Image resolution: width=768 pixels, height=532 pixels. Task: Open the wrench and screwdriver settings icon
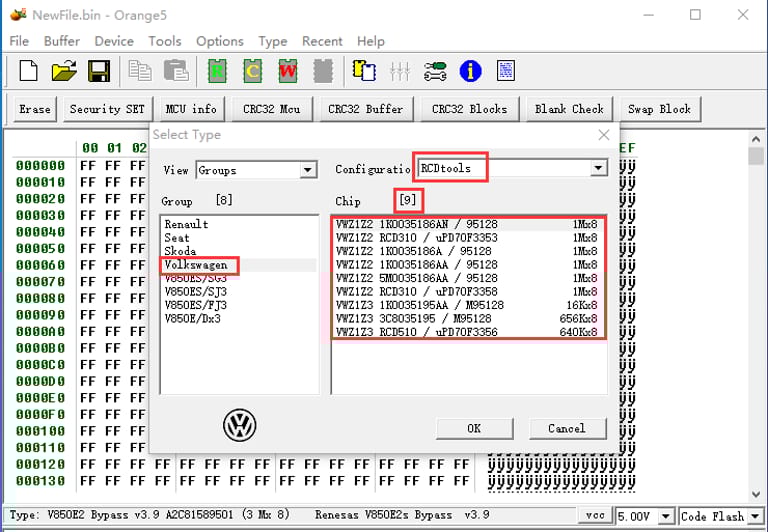pyautogui.click(x=435, y=71)
